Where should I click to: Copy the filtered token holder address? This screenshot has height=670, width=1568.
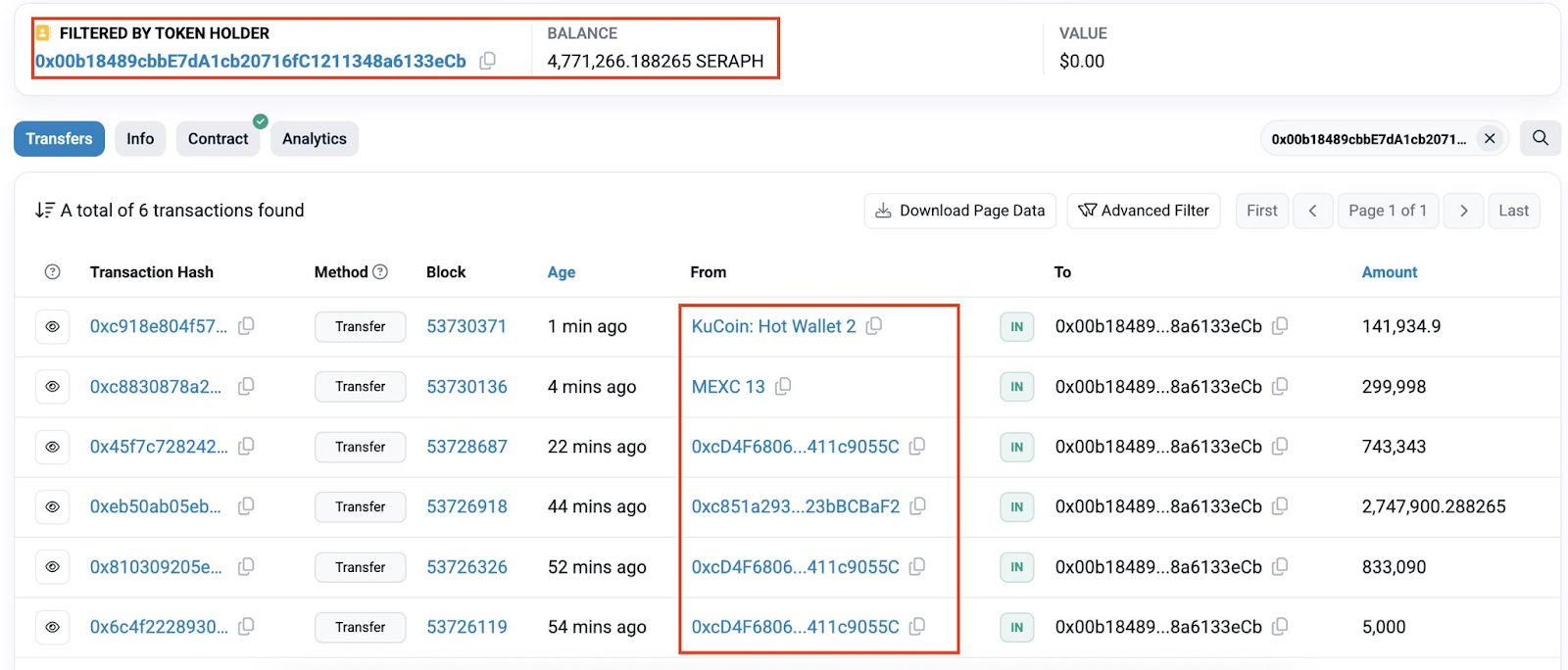(487, 61)
